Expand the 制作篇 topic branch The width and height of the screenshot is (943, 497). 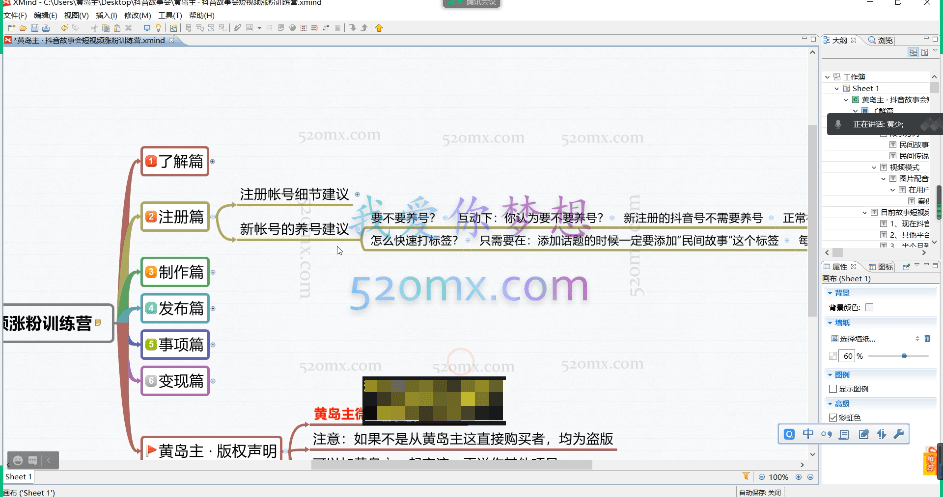[213, 272]
